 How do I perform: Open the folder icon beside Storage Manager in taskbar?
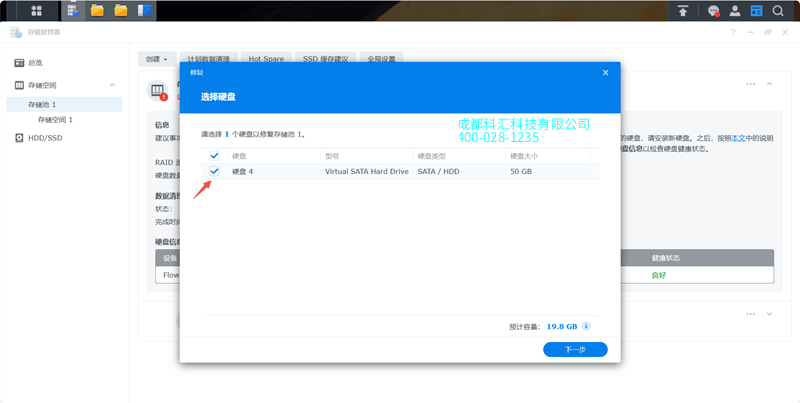(x=97, y=10)
